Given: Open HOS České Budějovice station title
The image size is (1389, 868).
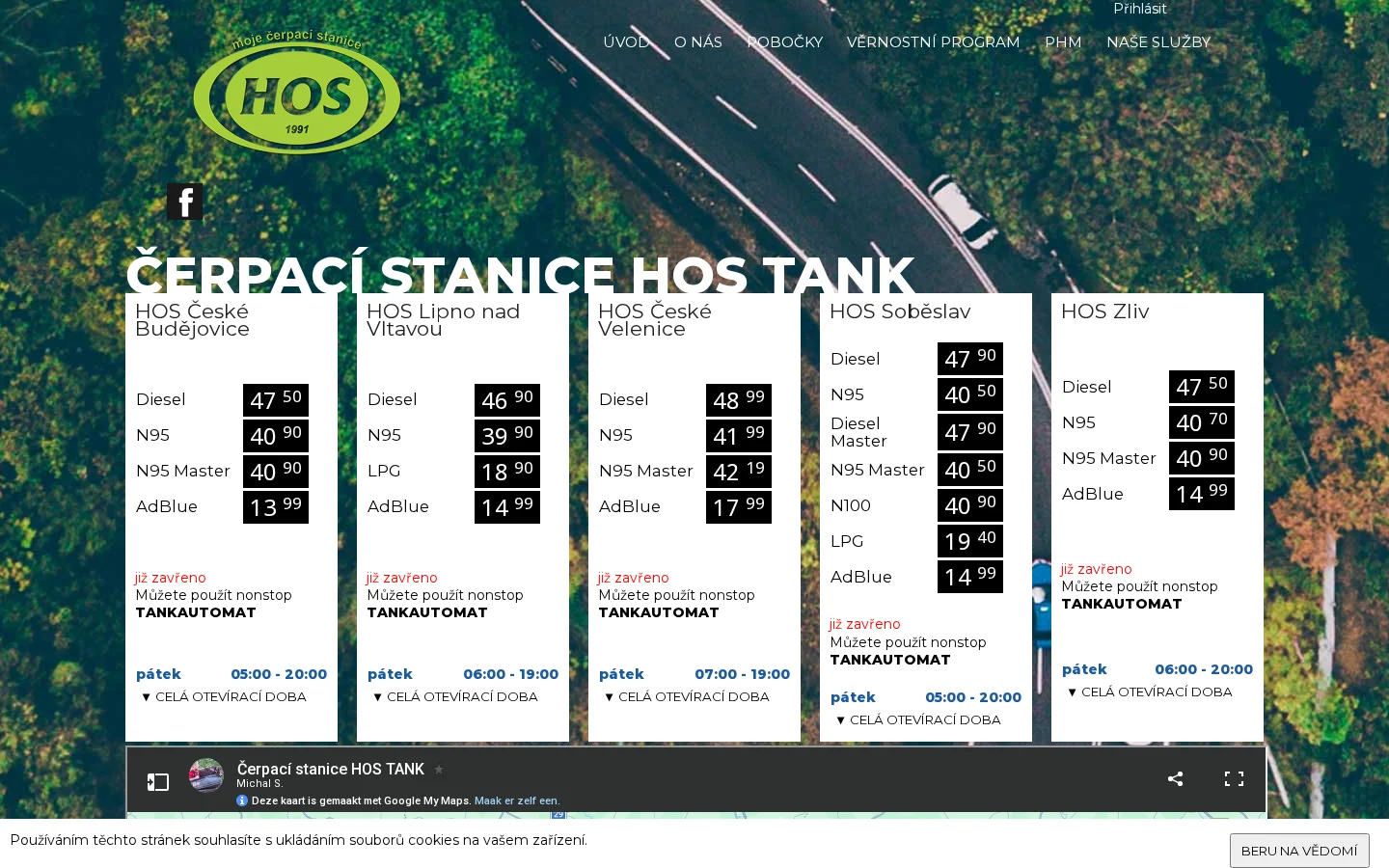Looking at the screenshot, I should click(192, 320).
